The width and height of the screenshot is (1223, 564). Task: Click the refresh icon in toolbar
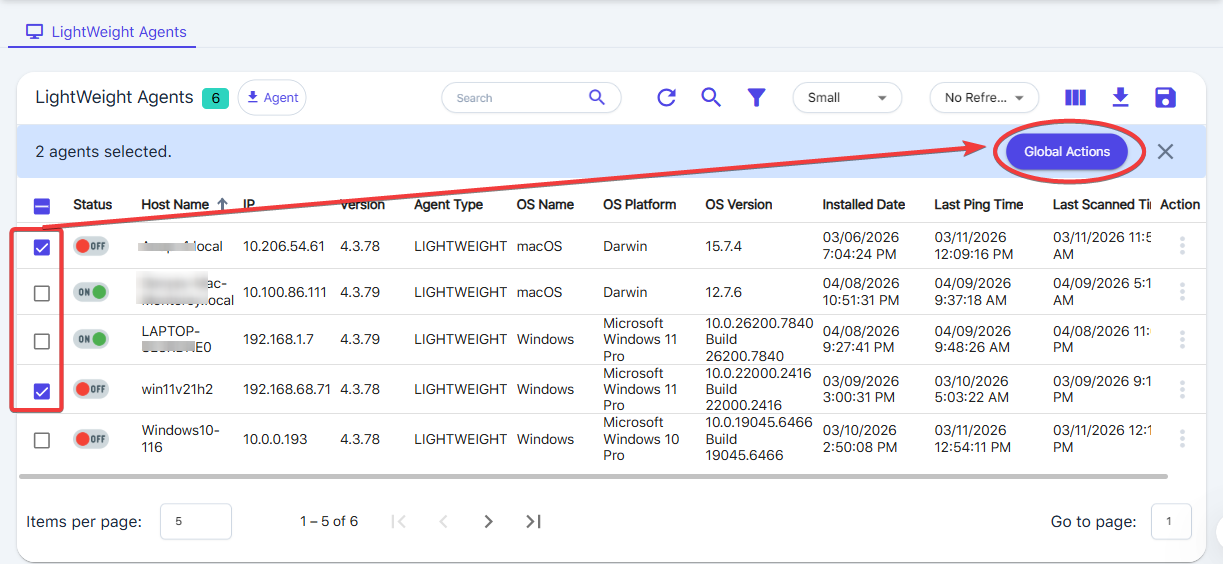[666, 97]
